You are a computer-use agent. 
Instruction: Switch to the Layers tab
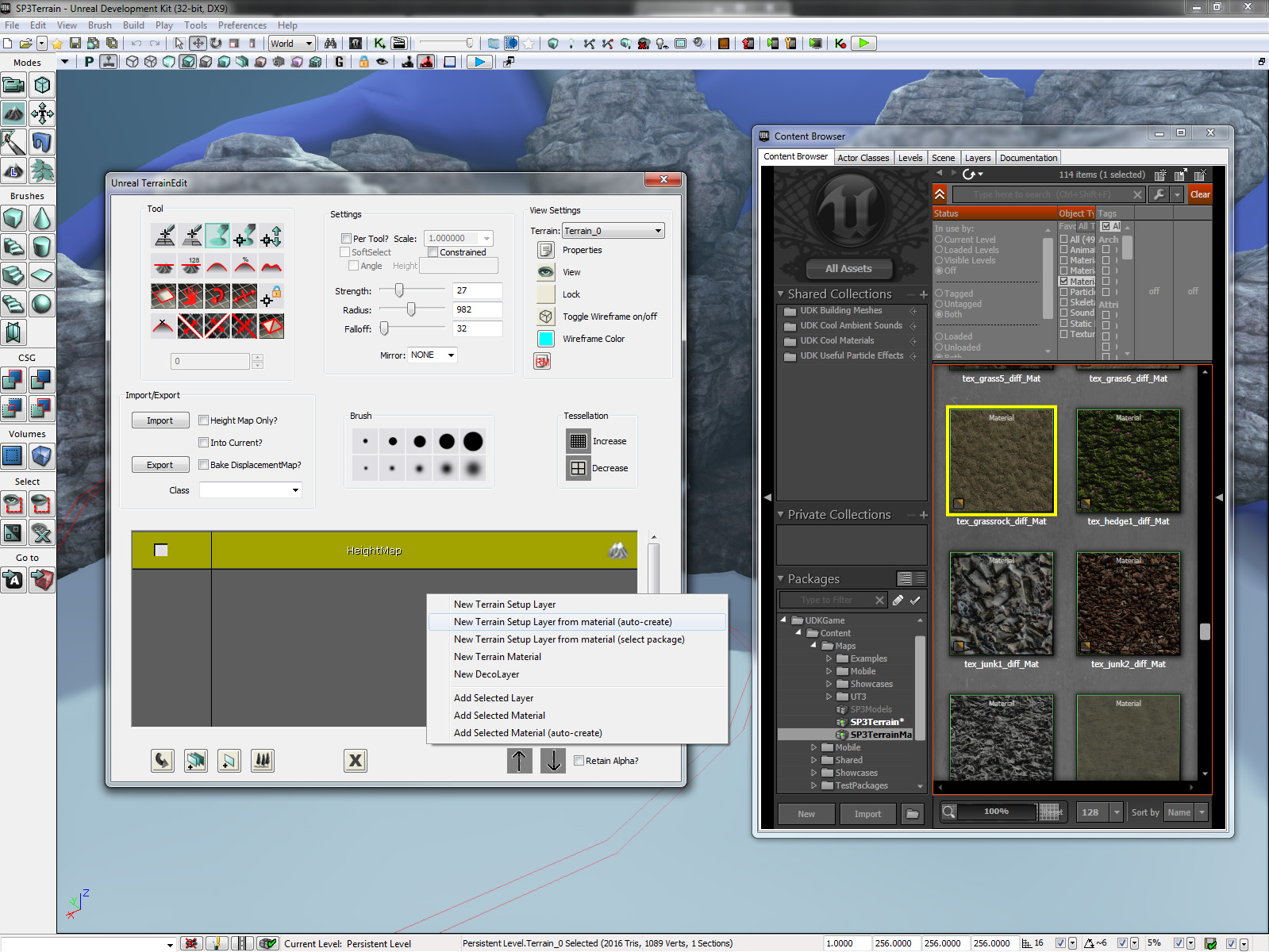[x=977, y=158]
